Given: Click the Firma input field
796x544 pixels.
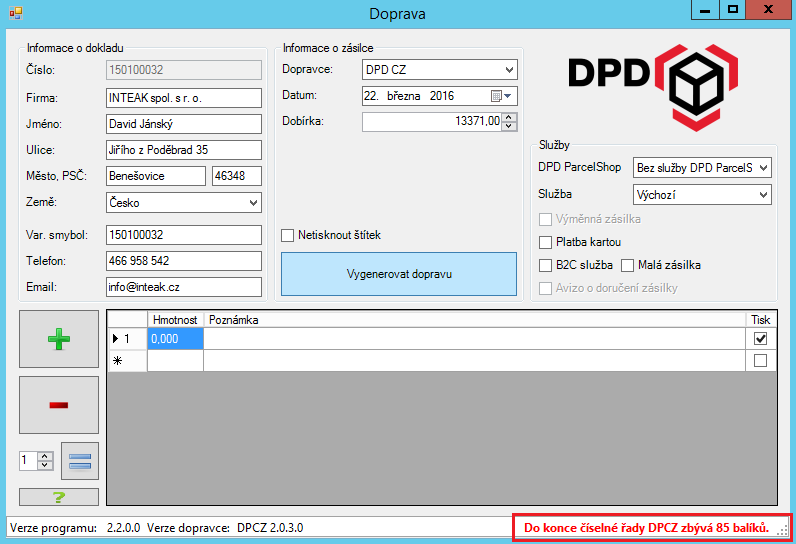Looking at the screenshot, I should point(184,98).
